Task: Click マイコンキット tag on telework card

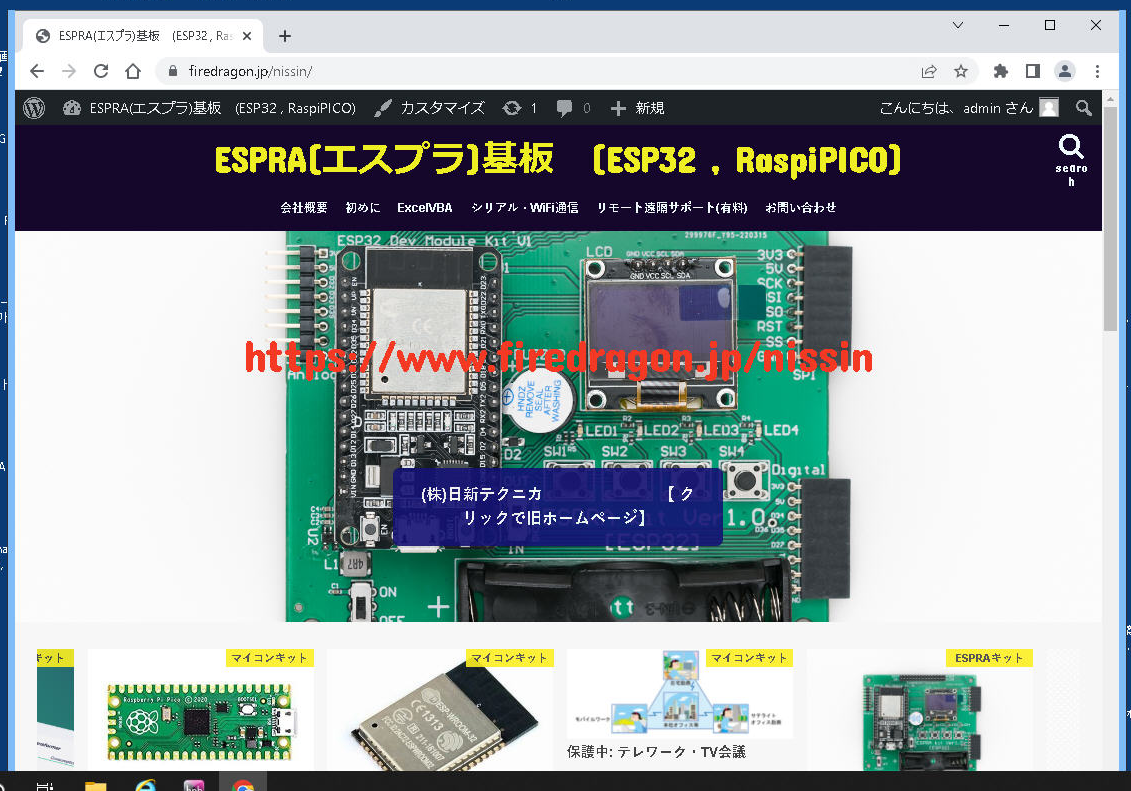Action: [749, 658]
